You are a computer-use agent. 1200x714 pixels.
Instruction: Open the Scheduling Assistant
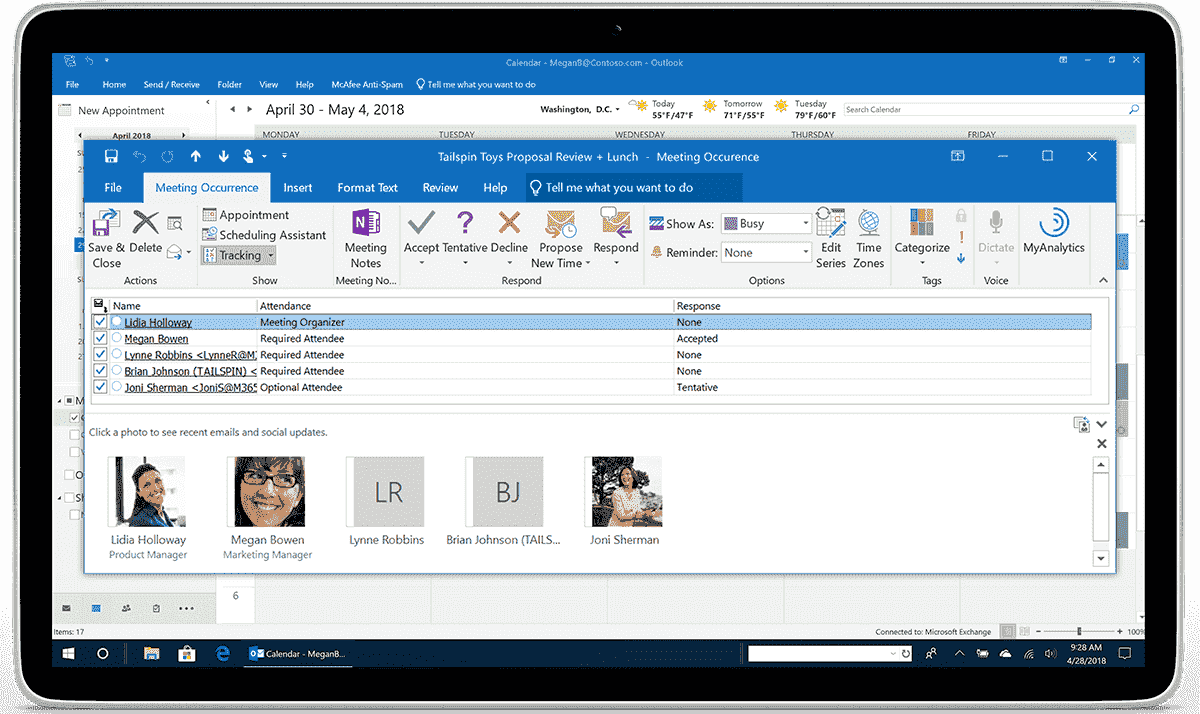(x=265, y=235)
